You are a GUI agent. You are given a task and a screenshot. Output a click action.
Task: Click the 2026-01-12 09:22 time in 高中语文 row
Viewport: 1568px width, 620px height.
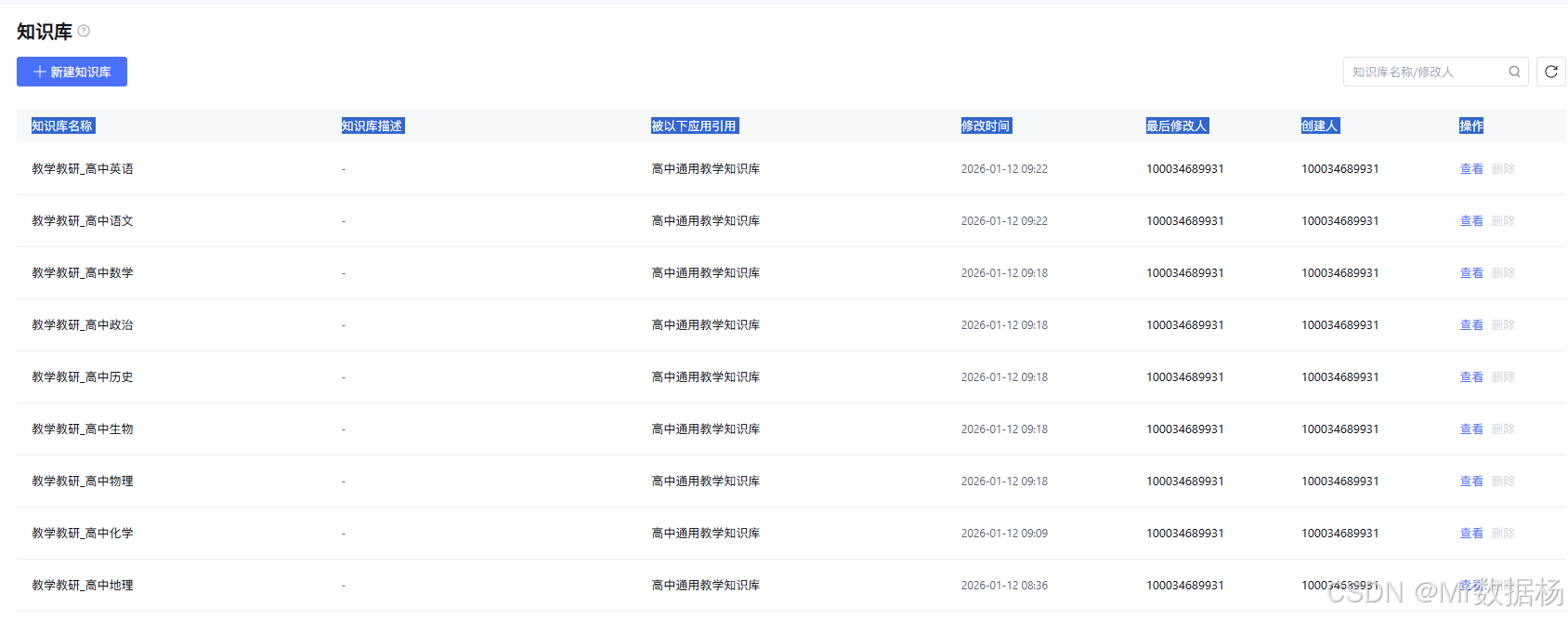[x=1004, y=221]
